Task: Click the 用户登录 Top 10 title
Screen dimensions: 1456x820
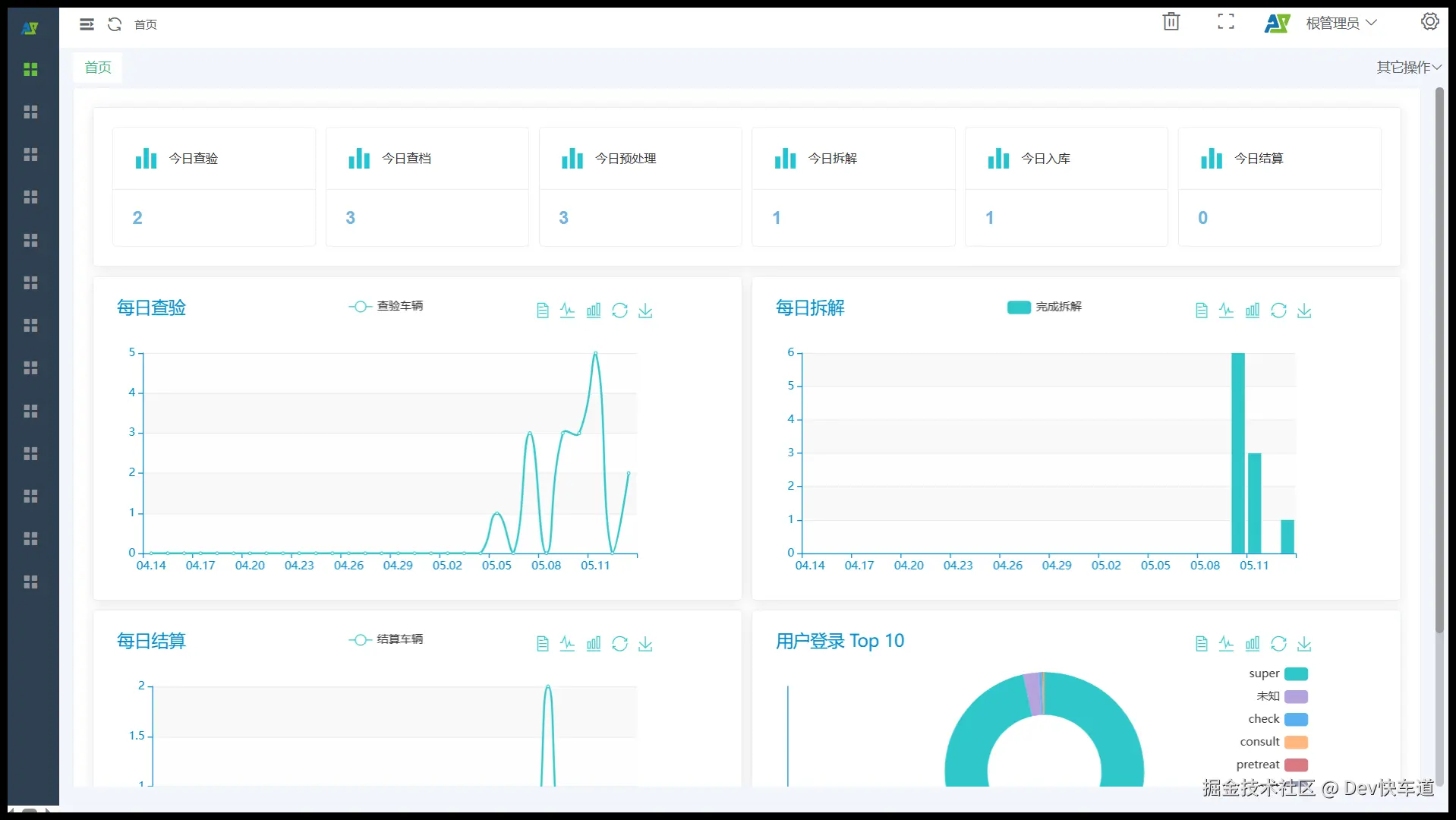Action: [840, 641]
